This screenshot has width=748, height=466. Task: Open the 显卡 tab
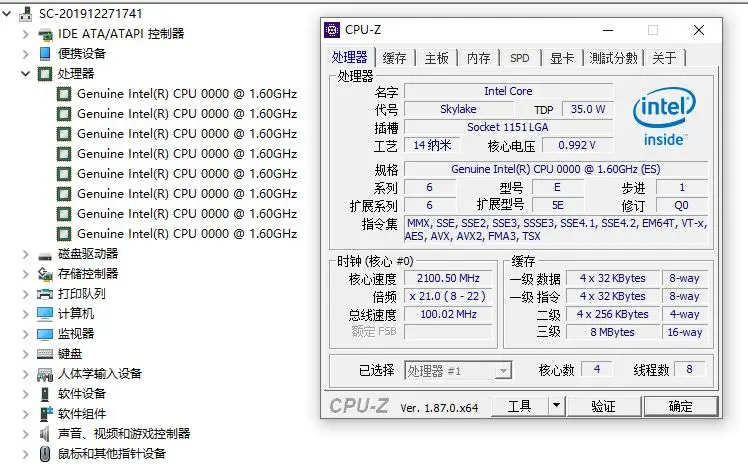point(562,58)
